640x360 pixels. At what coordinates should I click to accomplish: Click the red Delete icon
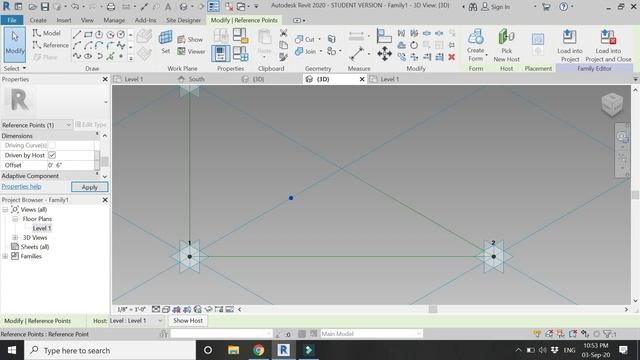[x=451, y=57]
